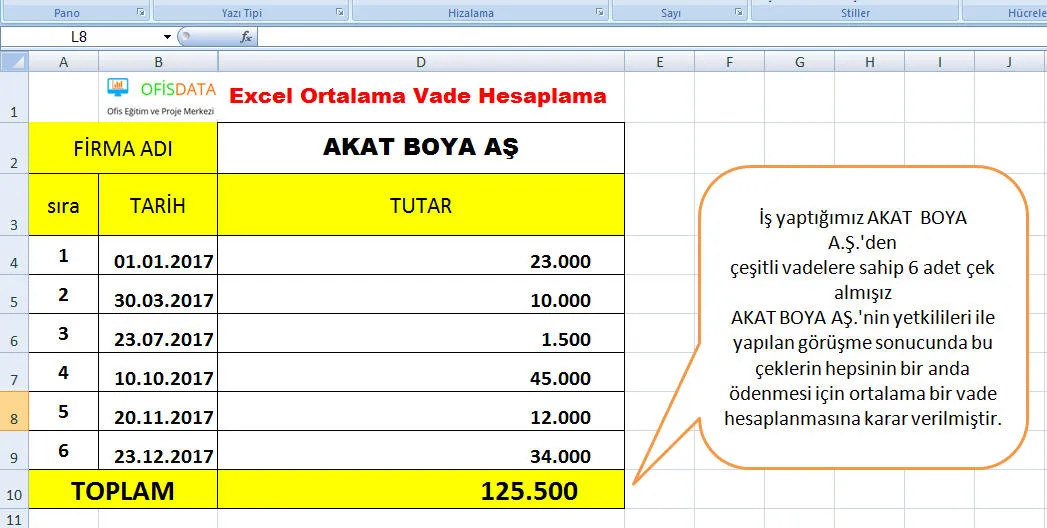This screenshot has width=1047, height=528.
Task: Click the amount cell 45.000
Action: point(420,379)
